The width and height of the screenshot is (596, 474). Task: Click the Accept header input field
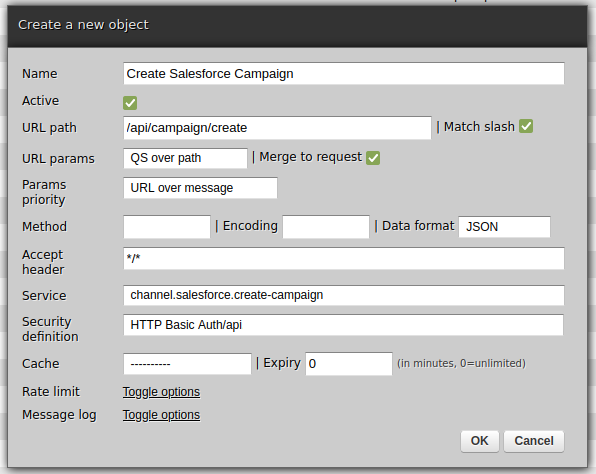click(x=344, y=258)
